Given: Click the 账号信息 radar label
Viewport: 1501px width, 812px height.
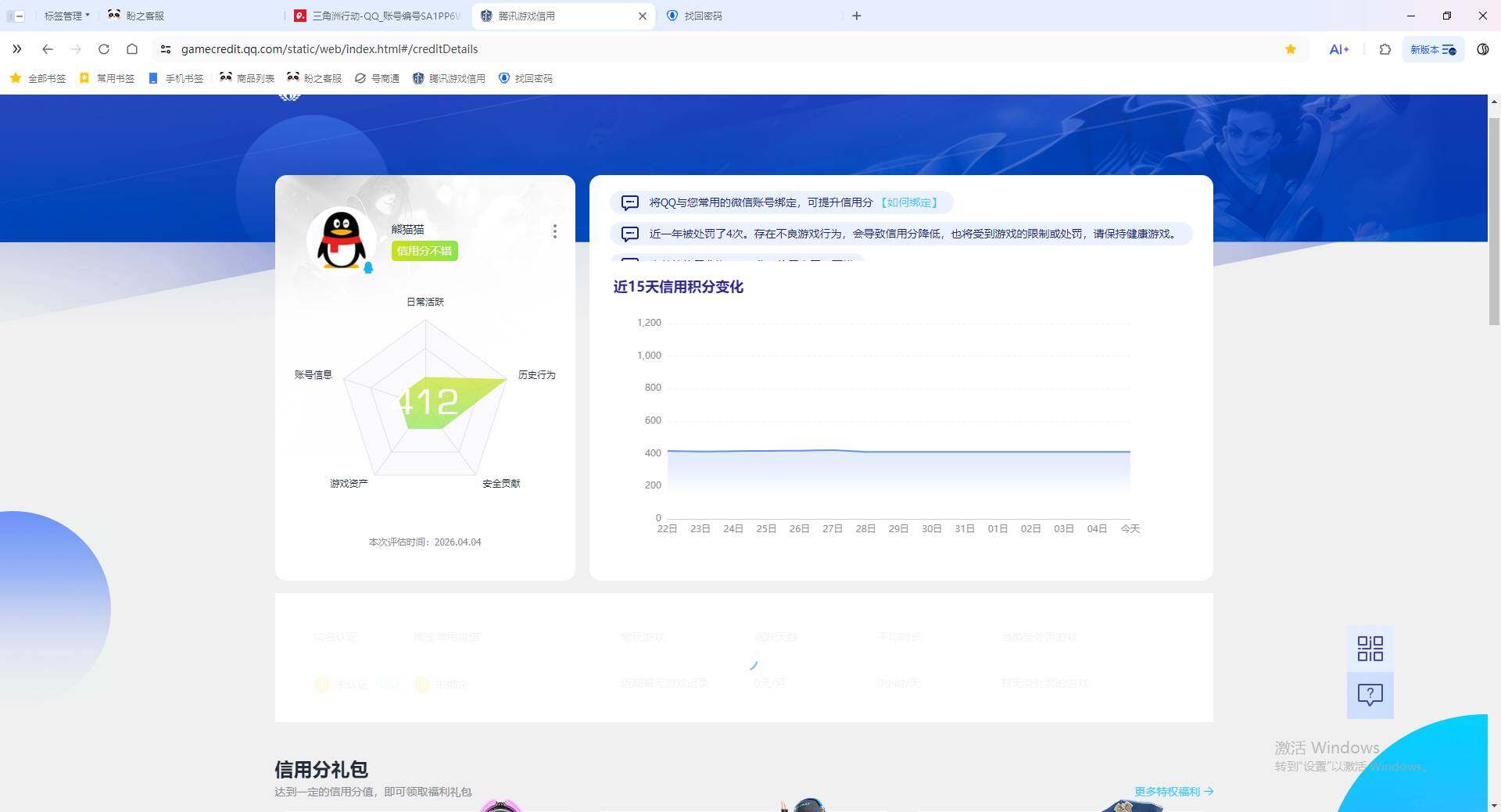Looking at the screenshot, I should [x=313, y=375].
